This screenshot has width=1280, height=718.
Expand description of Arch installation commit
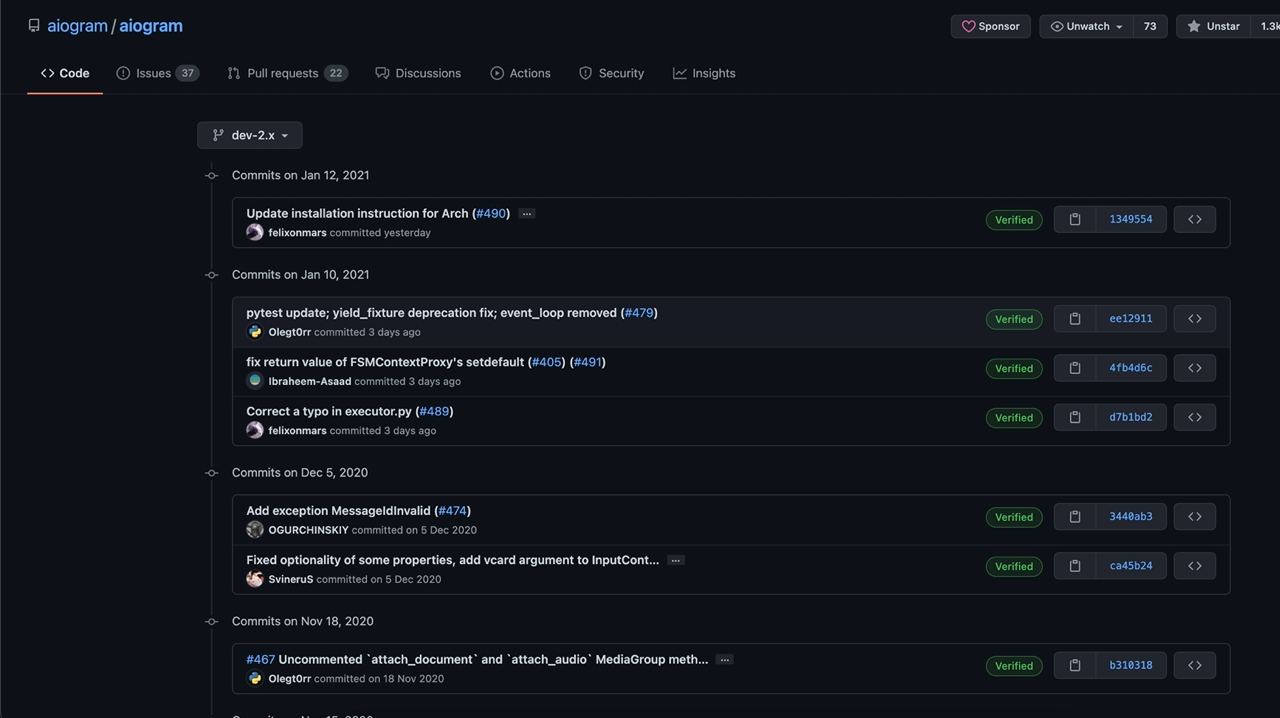pyautogui.click(x=527, y=214)
